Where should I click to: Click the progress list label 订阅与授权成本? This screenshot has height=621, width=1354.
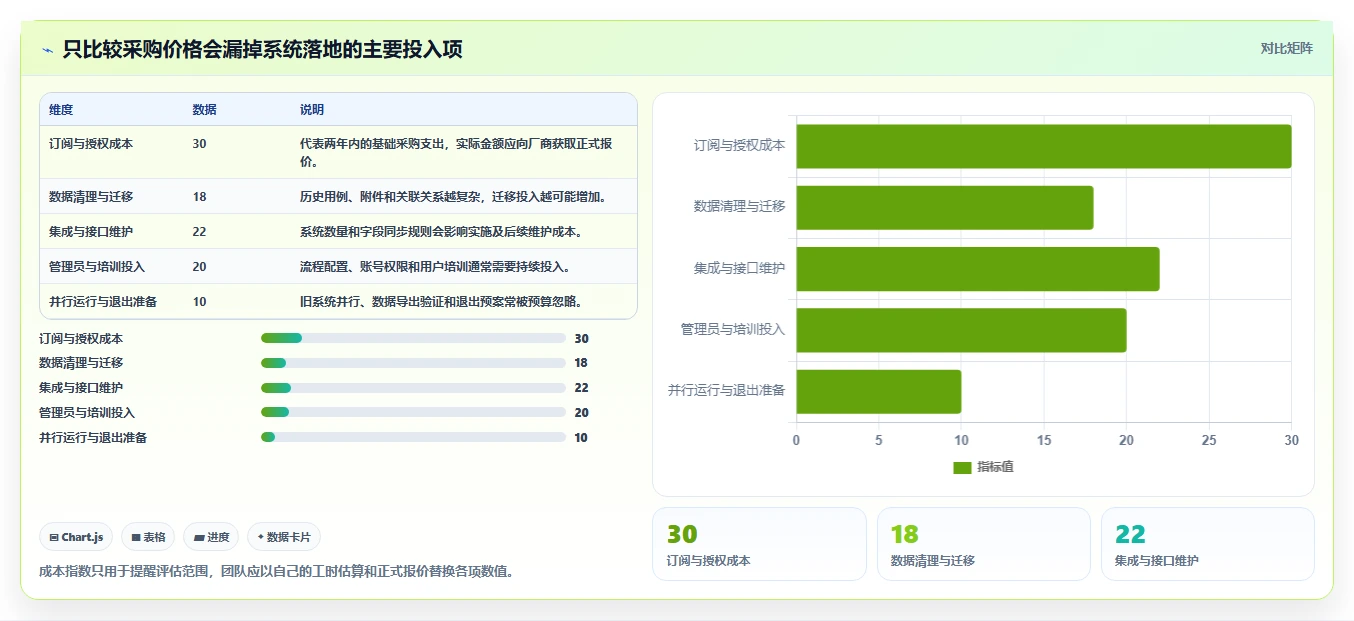[81, 339]
